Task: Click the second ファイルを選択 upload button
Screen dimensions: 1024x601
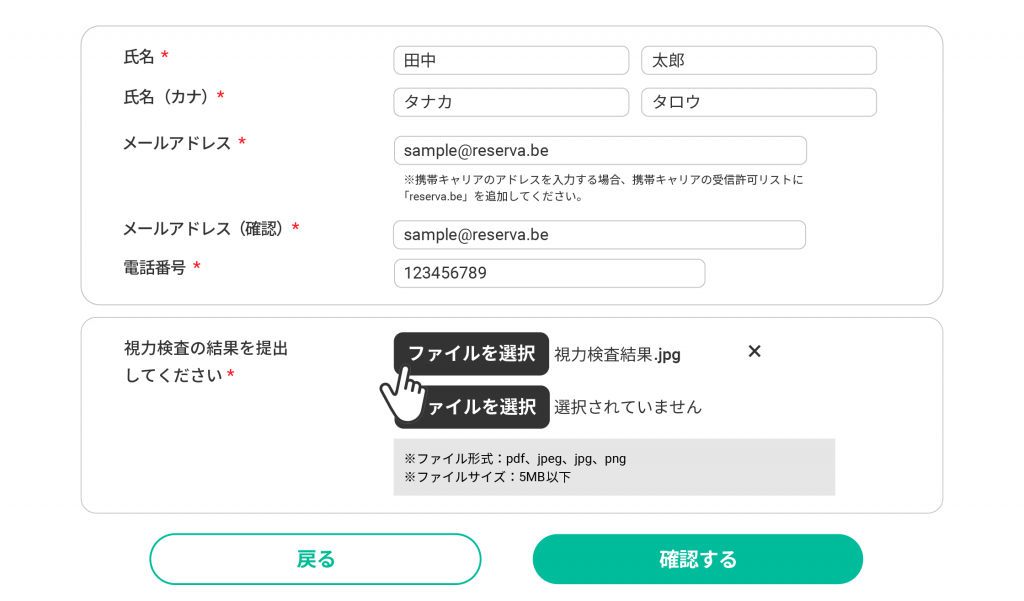Action: tap(472, 407)
